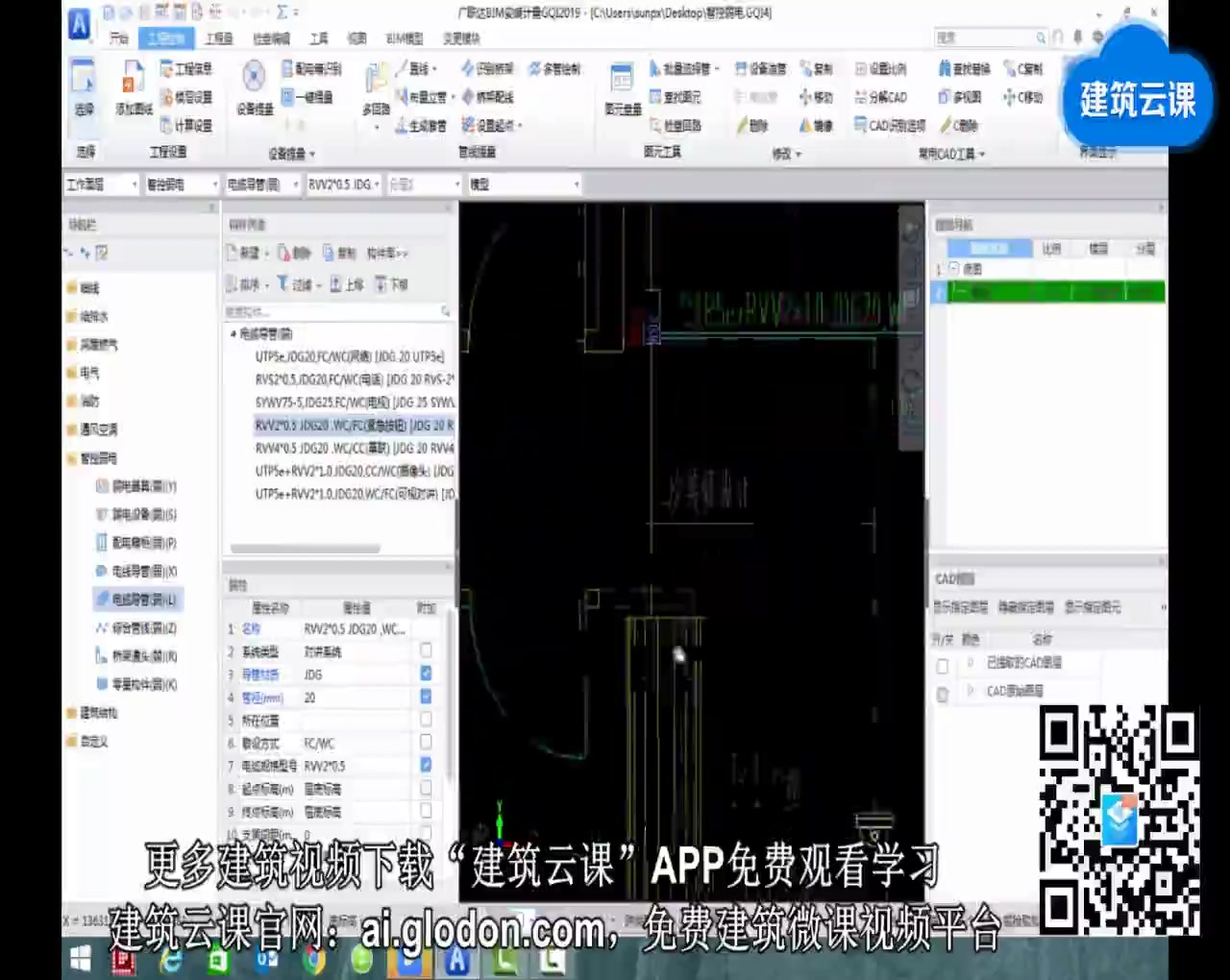Image resolution: width=1230 pixels, height=980 pixels.
Task: Uncheck the 电缆规格型号 RVV2*0.5 checkbox
Action: point(426,765)
